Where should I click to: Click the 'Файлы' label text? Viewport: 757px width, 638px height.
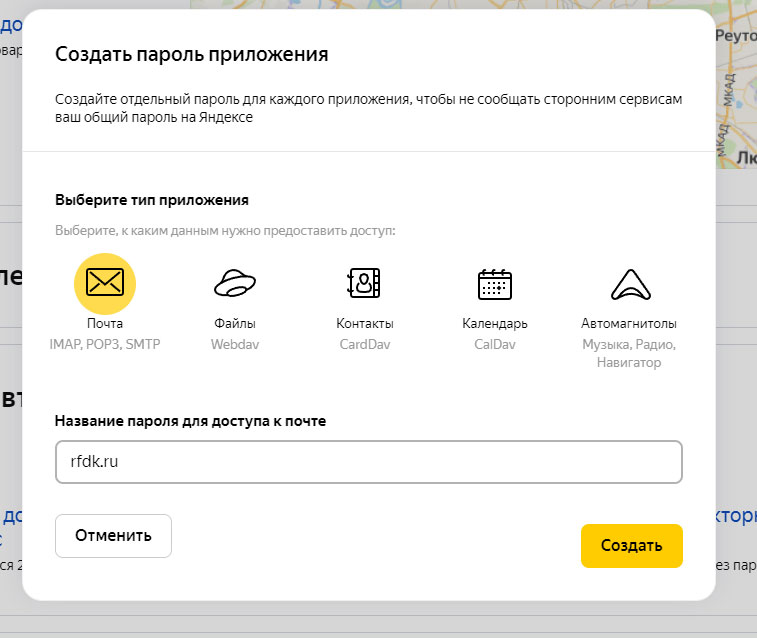pos(235,323)
